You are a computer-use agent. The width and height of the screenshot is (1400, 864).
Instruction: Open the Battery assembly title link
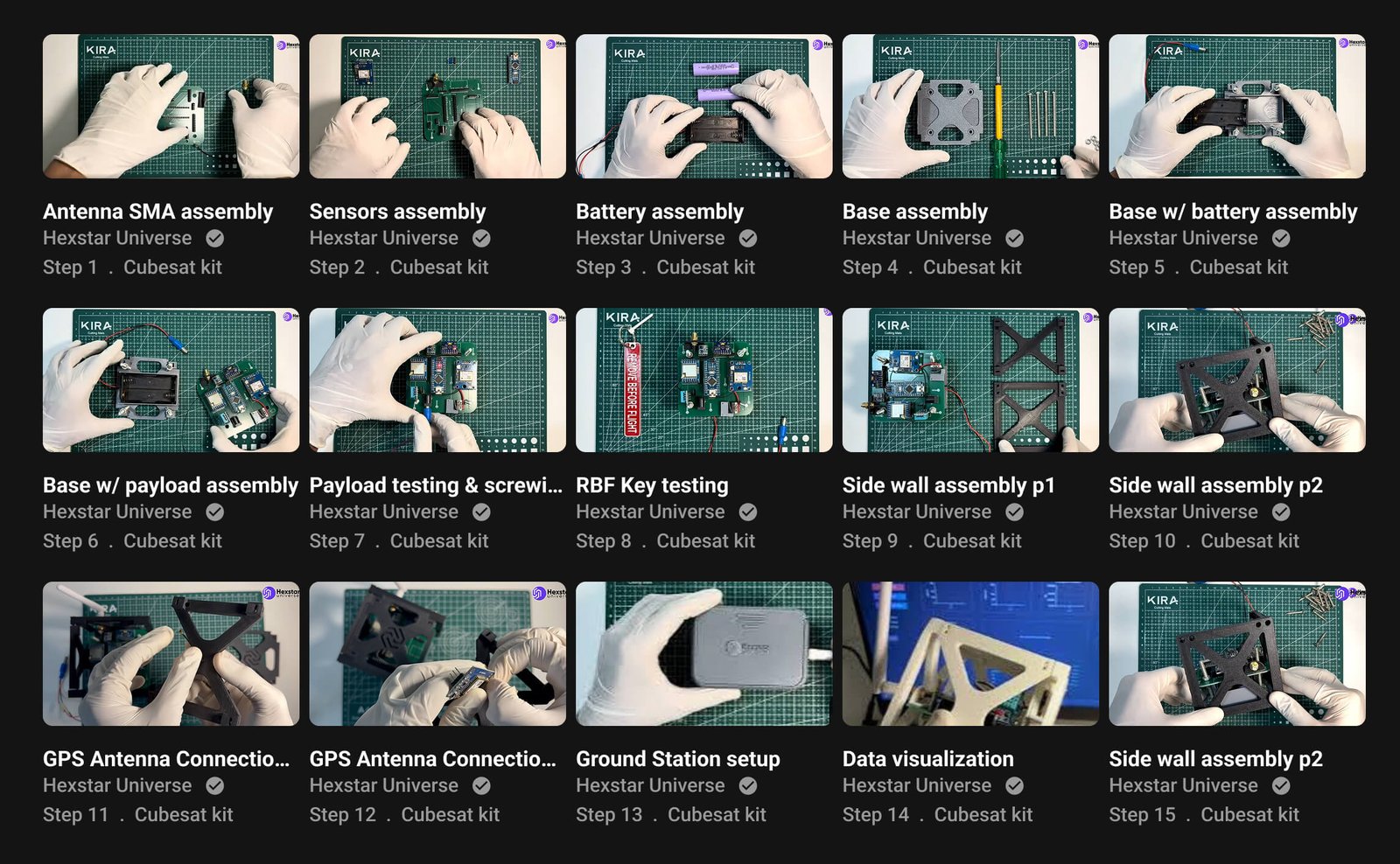point(659,212)
